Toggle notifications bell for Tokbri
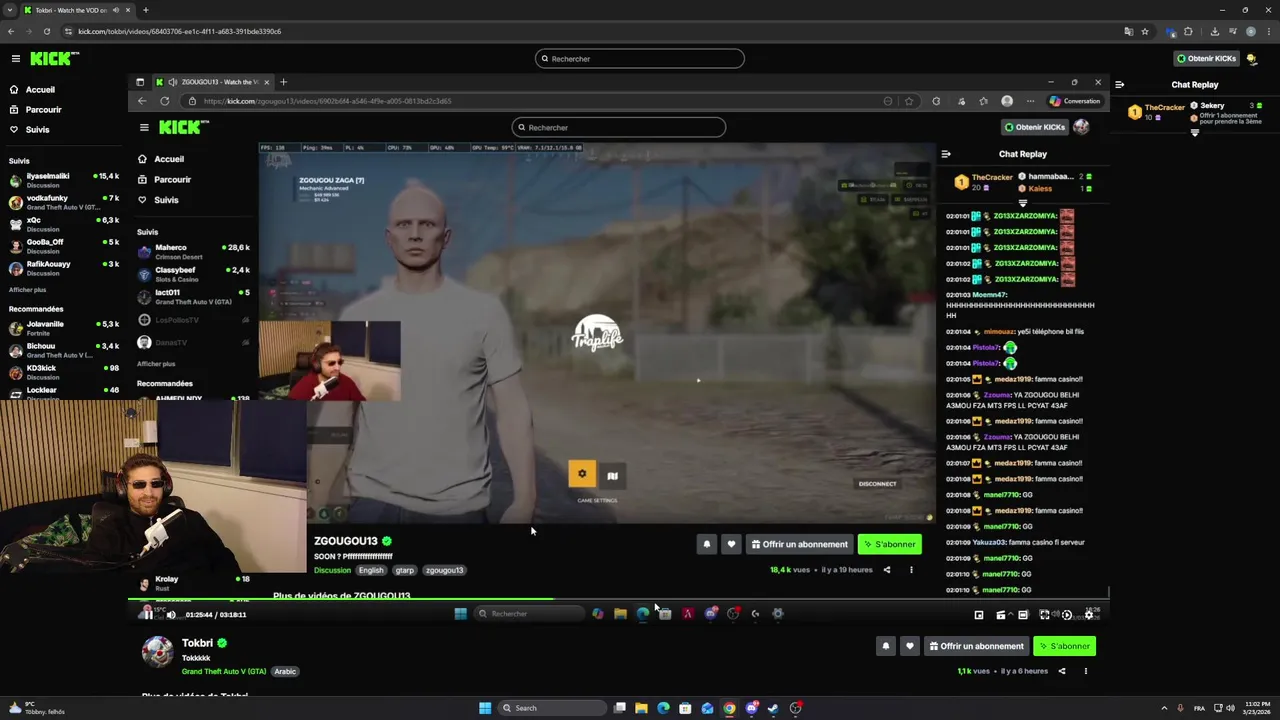This screenshot has height=720, width=1280. pyautogui.click(x=885, y=646)
